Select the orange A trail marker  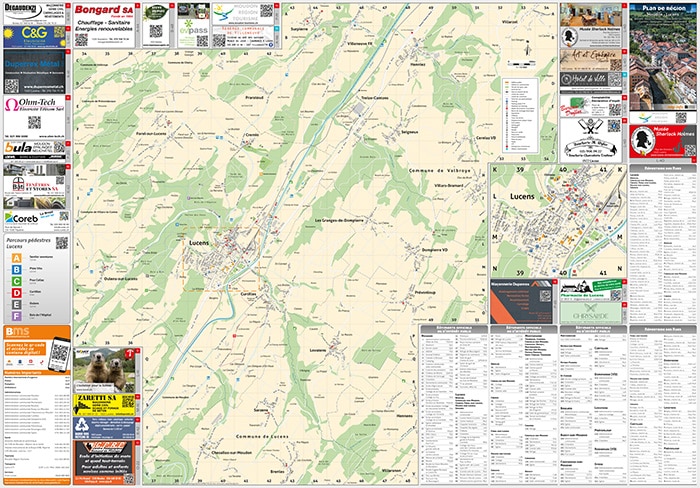pos(17,258)
